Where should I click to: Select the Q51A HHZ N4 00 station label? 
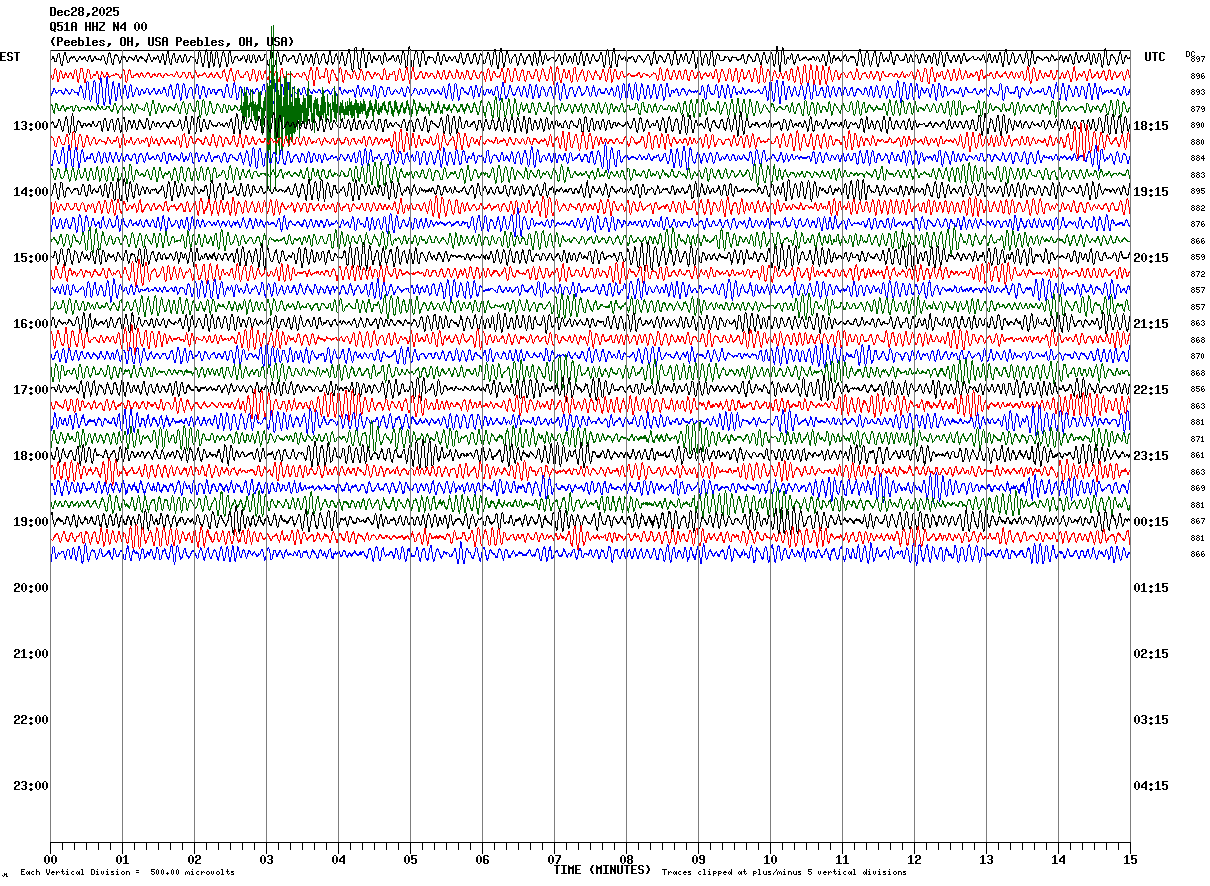[98, 27]
